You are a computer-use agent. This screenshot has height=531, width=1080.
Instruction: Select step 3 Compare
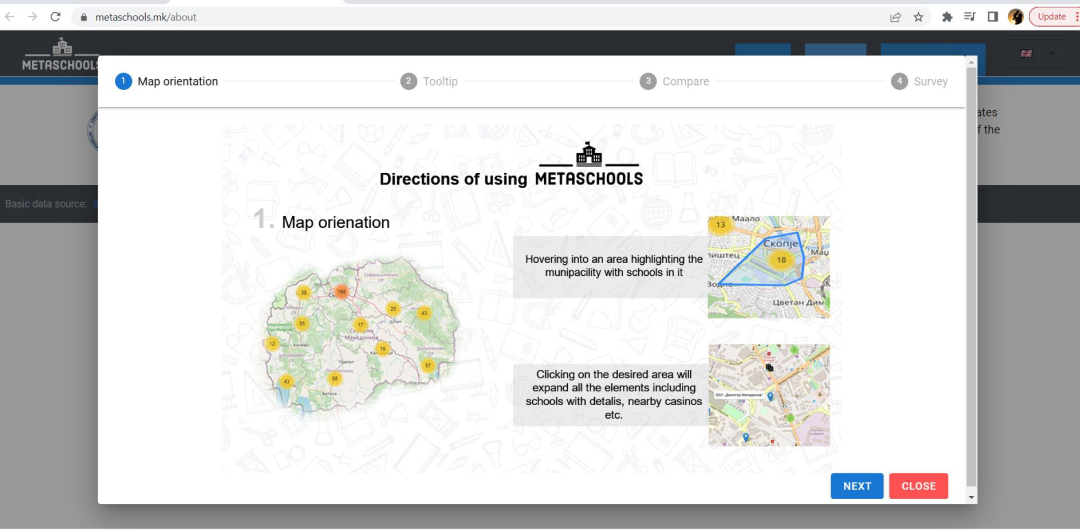coord(674,81)
